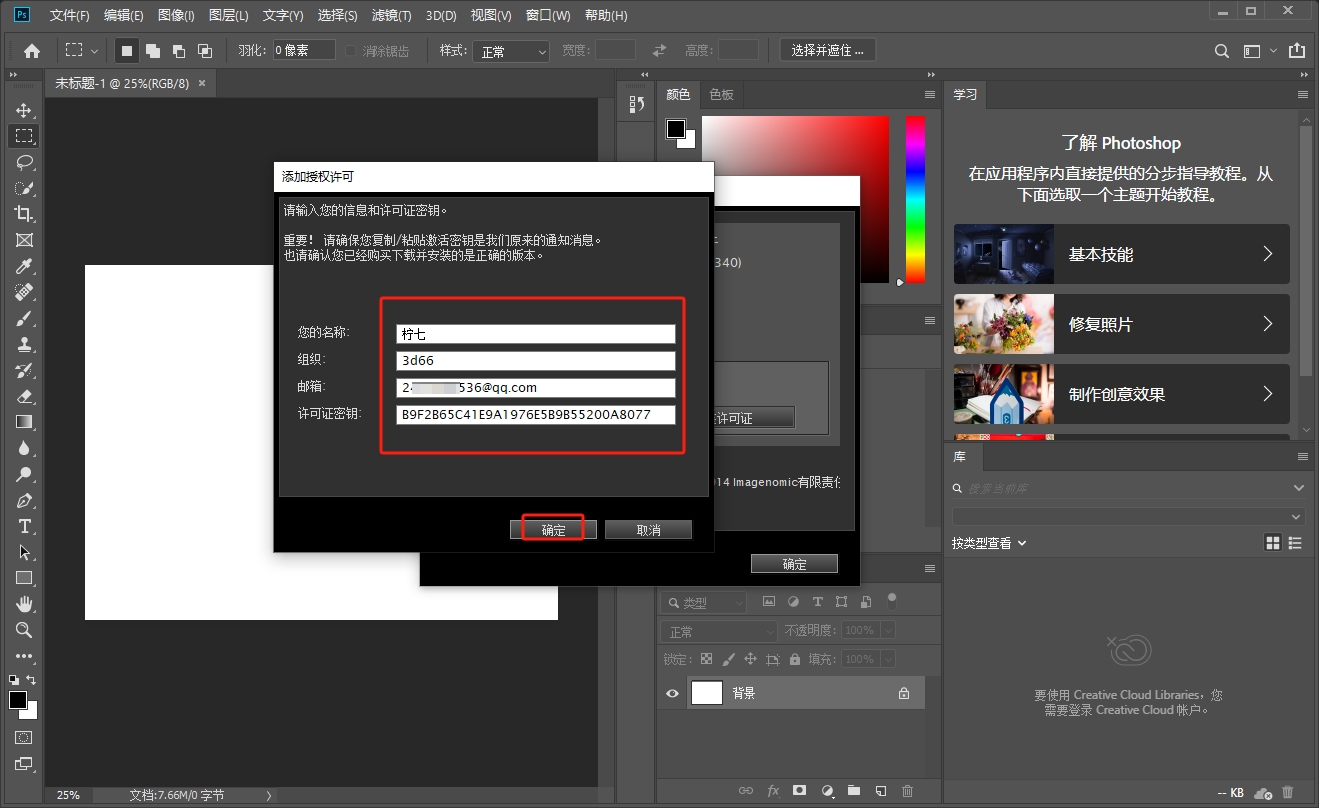Viewport: 1319px width, 808px height.
Task: Expand the 按类型查看 view dropdown
Action: tap(989, 543)
